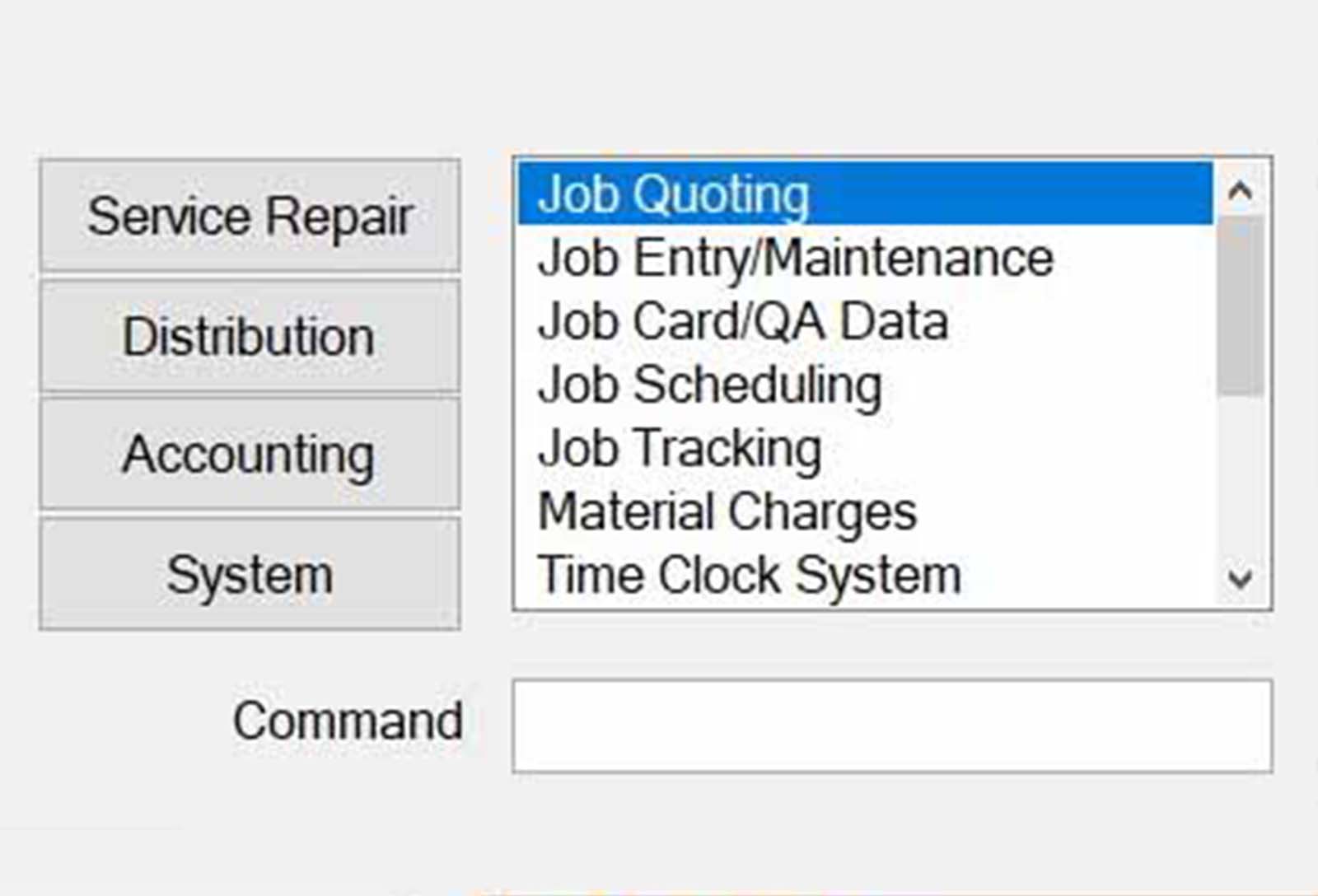
Task: Open the Distribution module
Action: (x=250, y=336)
